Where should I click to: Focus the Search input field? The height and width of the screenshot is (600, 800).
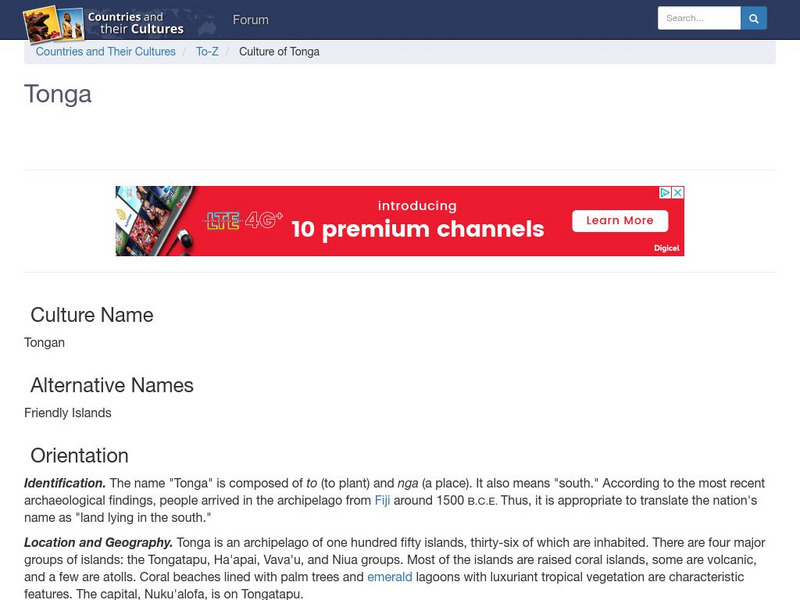tap(699, 18)
